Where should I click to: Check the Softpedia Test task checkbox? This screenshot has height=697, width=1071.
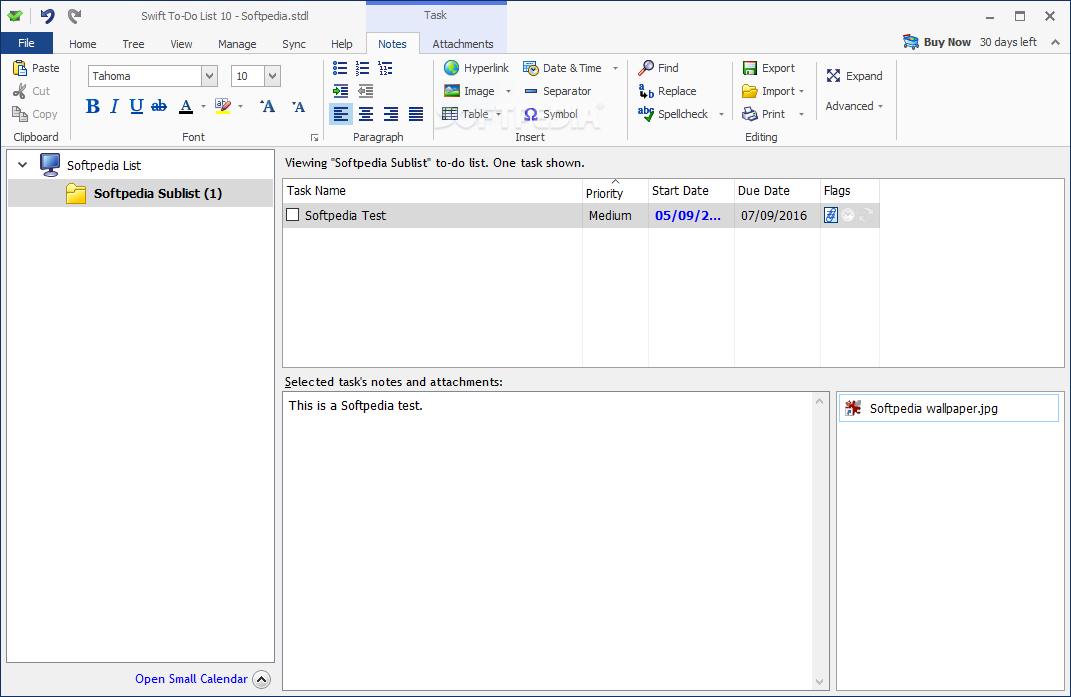(x=292, y=215)
